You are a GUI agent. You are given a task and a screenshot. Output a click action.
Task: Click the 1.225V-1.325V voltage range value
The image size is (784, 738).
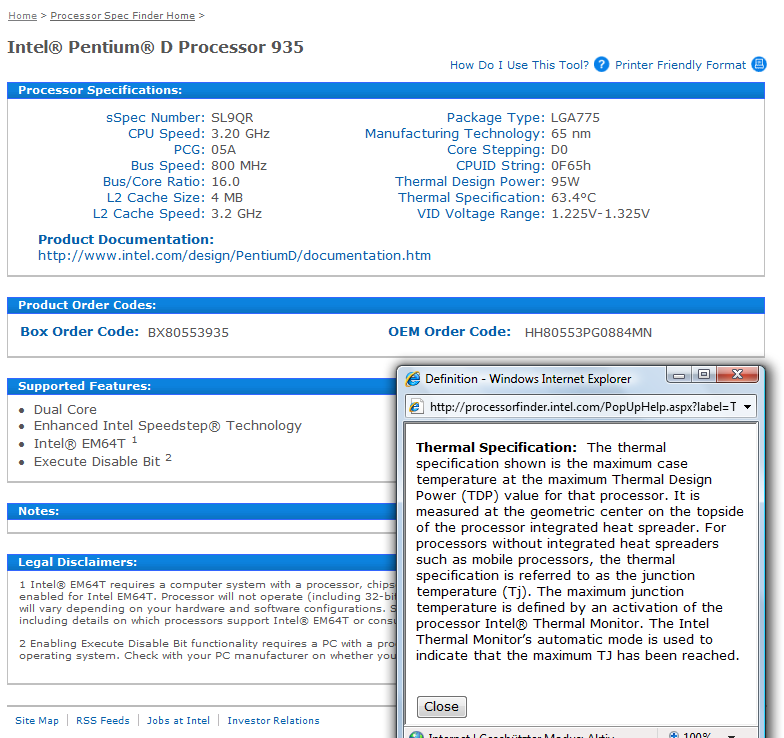click(x=600, y=214)
